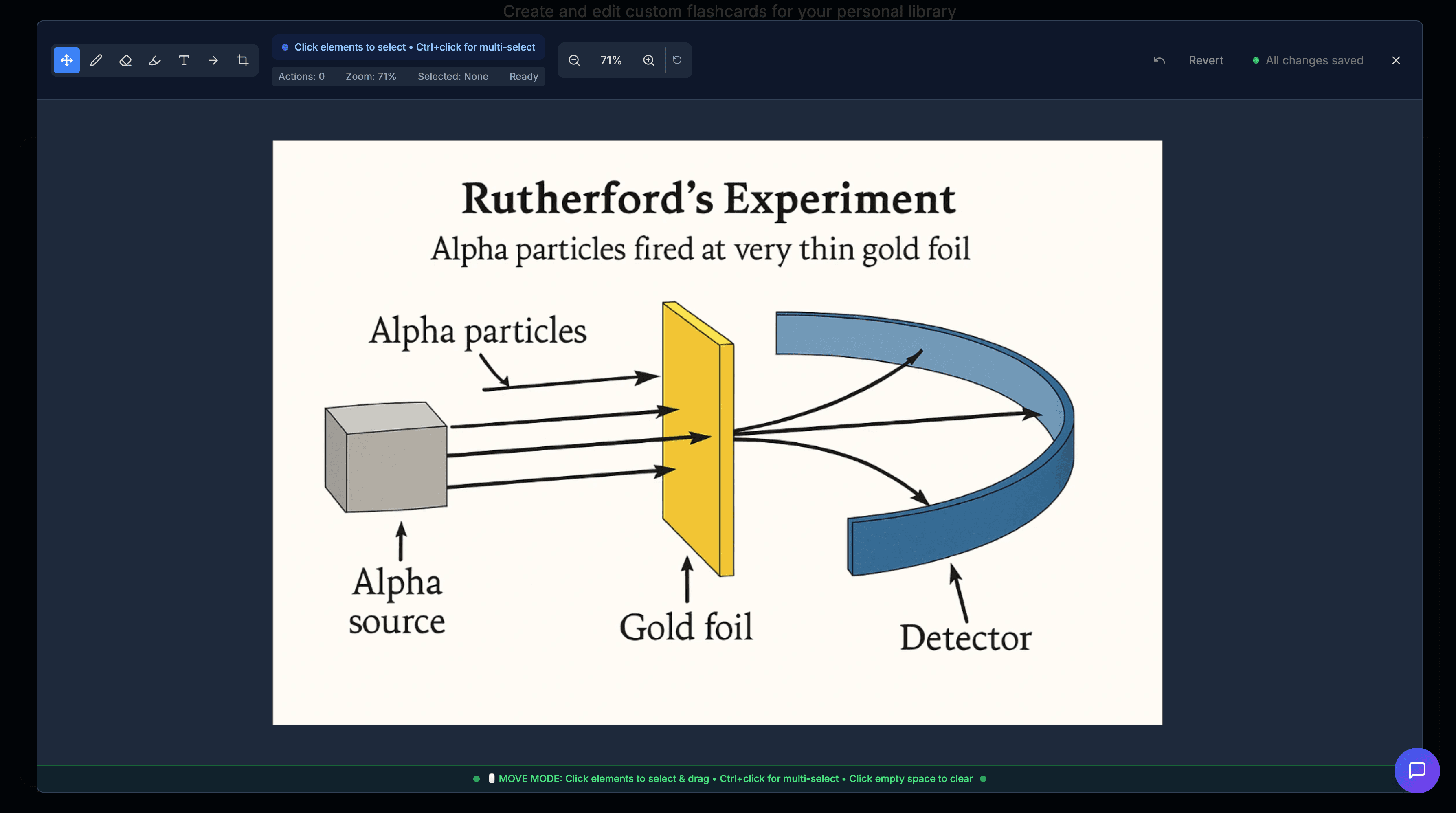Select the Text tool
The width and height of the screenshot is (1456, 813).
[x=184, y=60]
